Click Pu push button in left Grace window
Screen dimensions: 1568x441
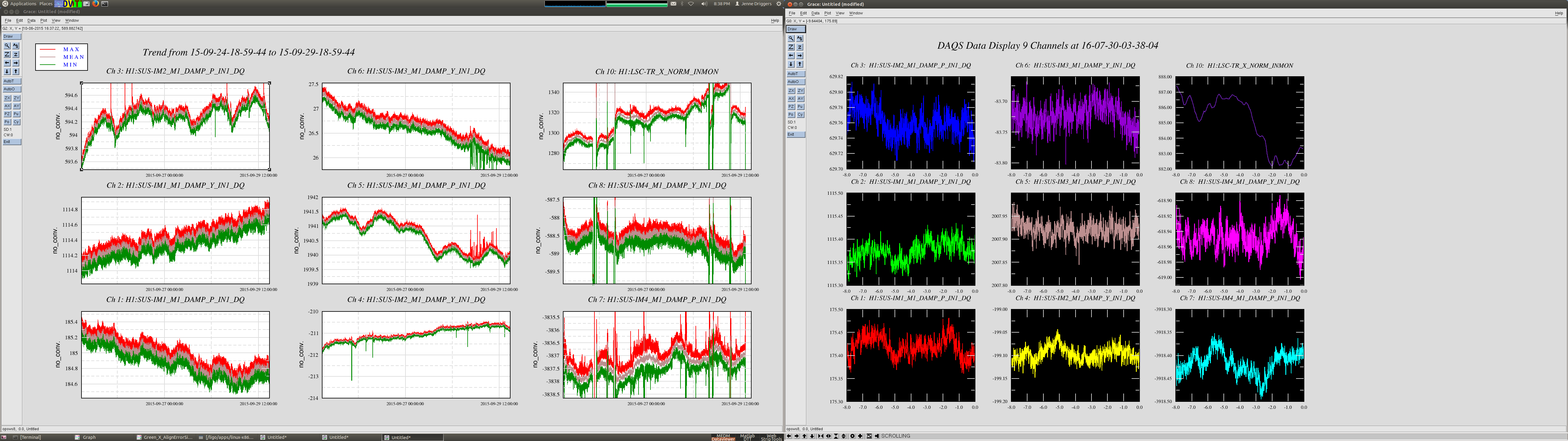pyautogui.click(x=17, y=114)
